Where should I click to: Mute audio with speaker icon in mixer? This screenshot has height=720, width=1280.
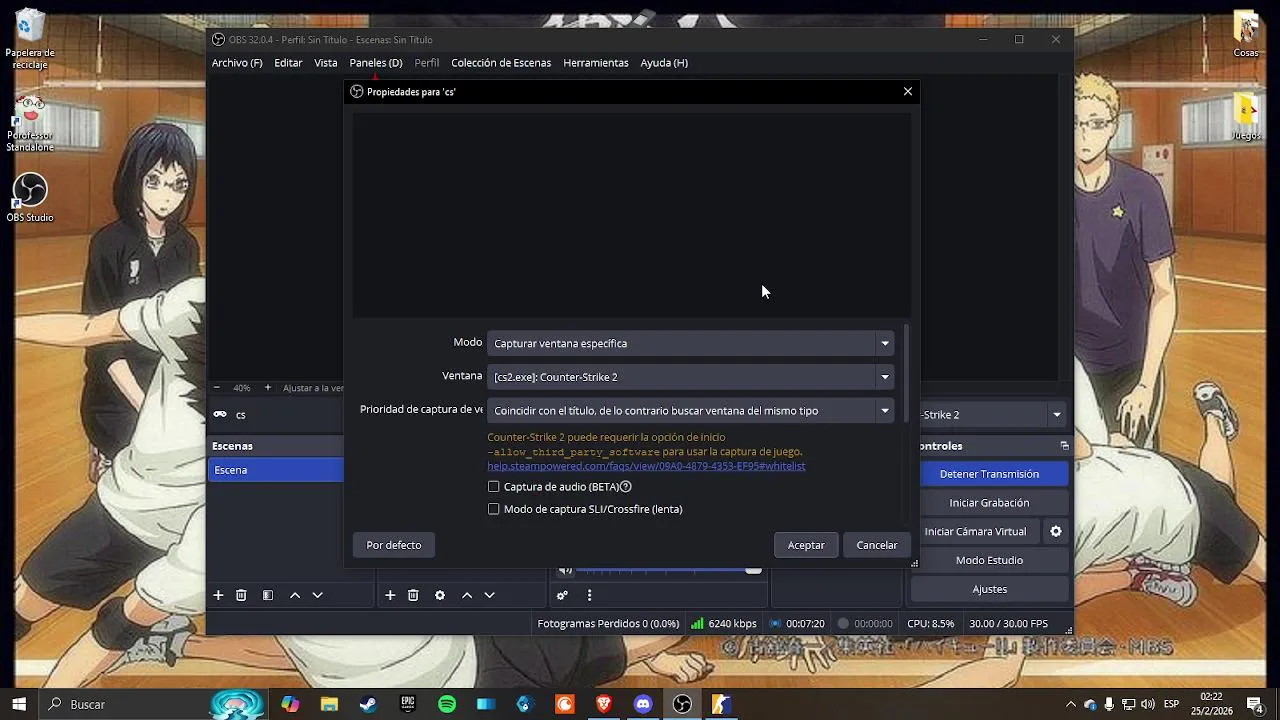[565, 570]
